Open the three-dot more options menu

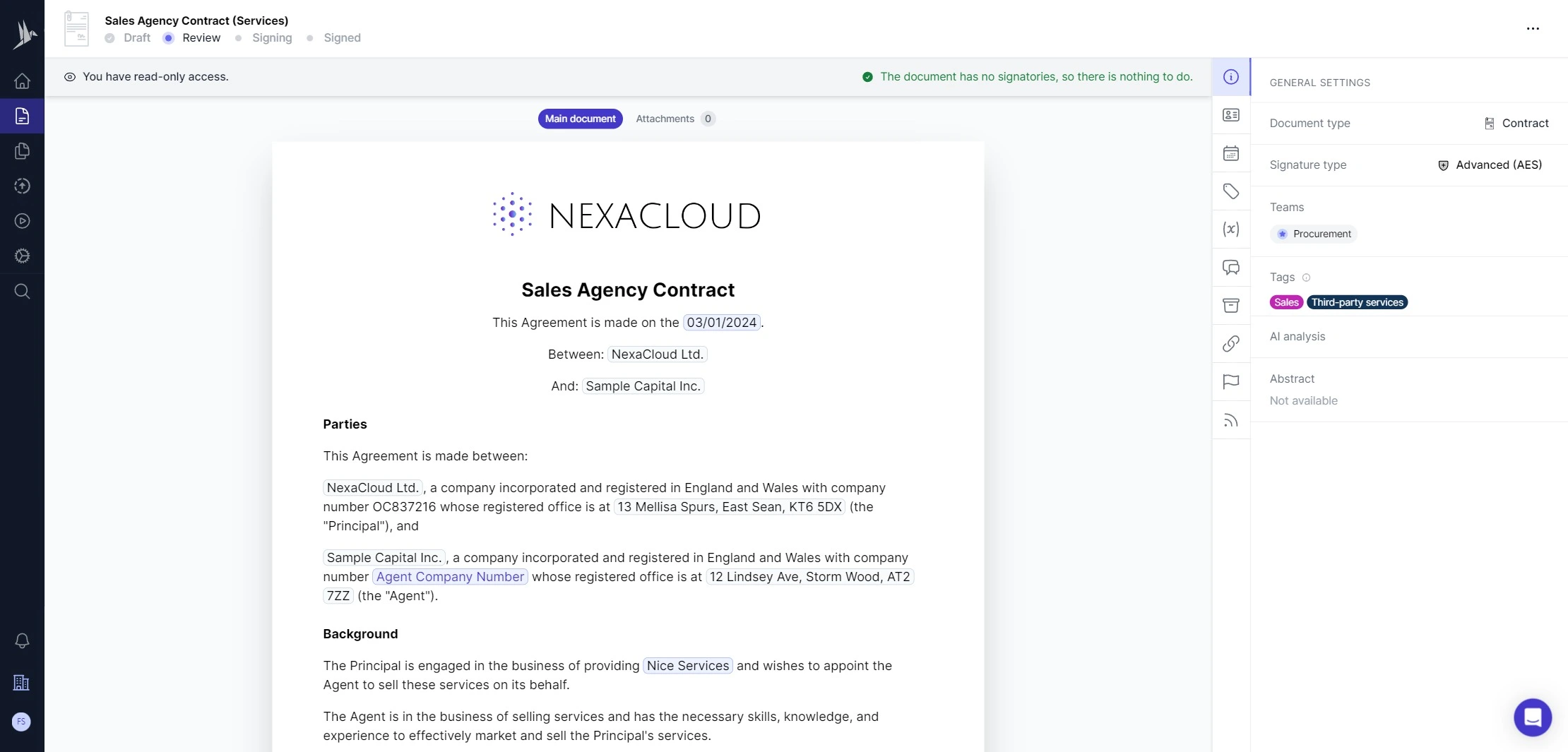1533,29
